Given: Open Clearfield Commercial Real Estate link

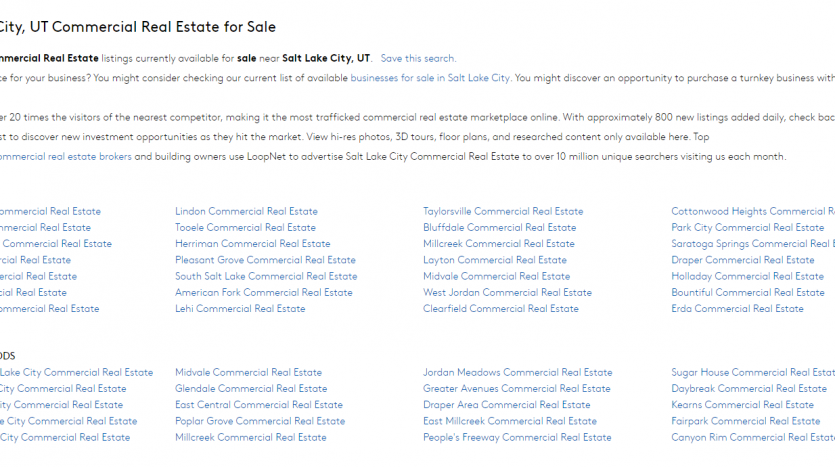Looking at the screenshot, I should coord(500,309).
